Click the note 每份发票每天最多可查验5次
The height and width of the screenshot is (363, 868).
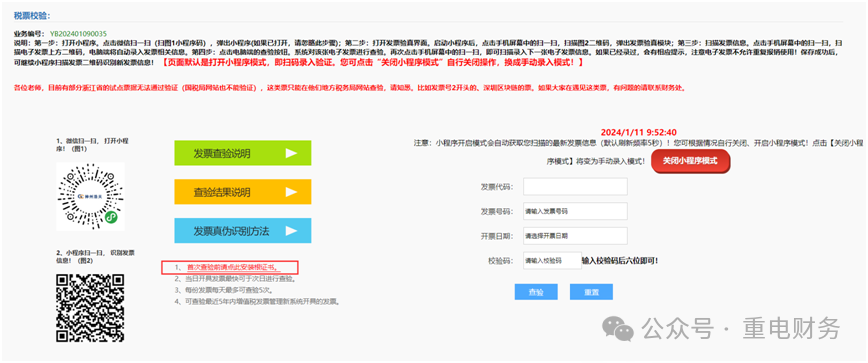tap(225, 290)
